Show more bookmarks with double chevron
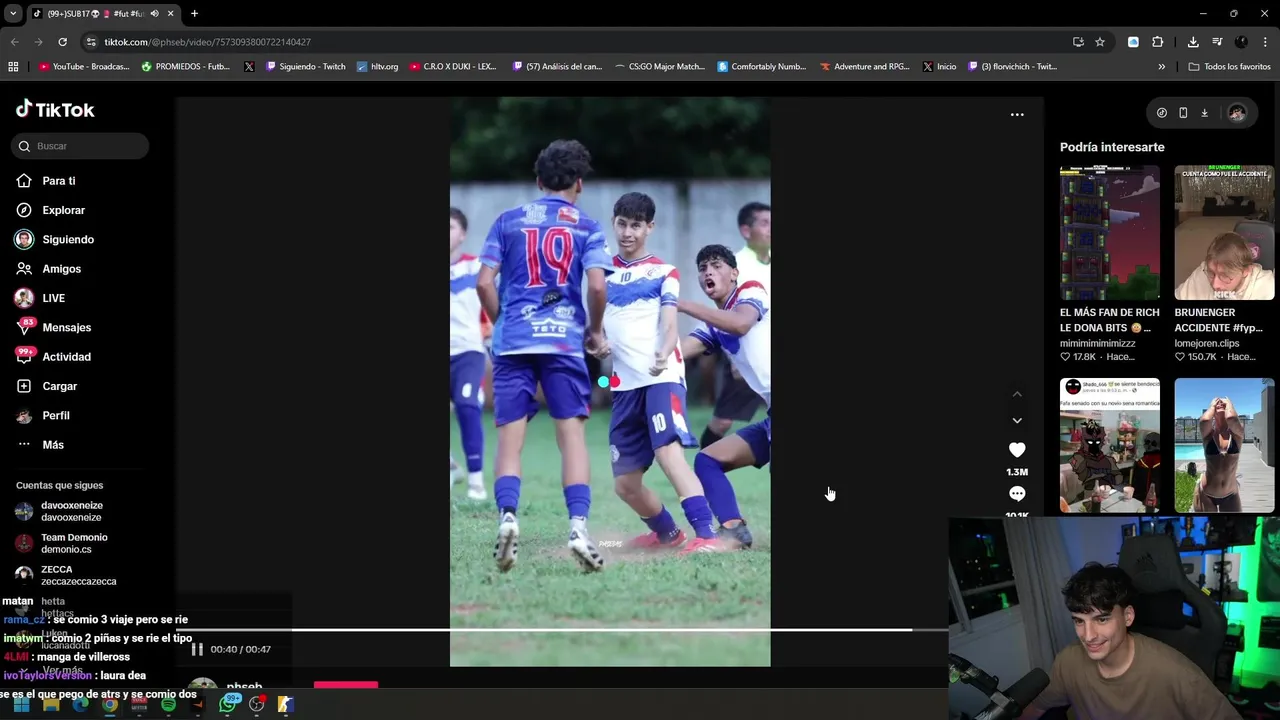The image size is (1280, 720). click(1161, 67)
